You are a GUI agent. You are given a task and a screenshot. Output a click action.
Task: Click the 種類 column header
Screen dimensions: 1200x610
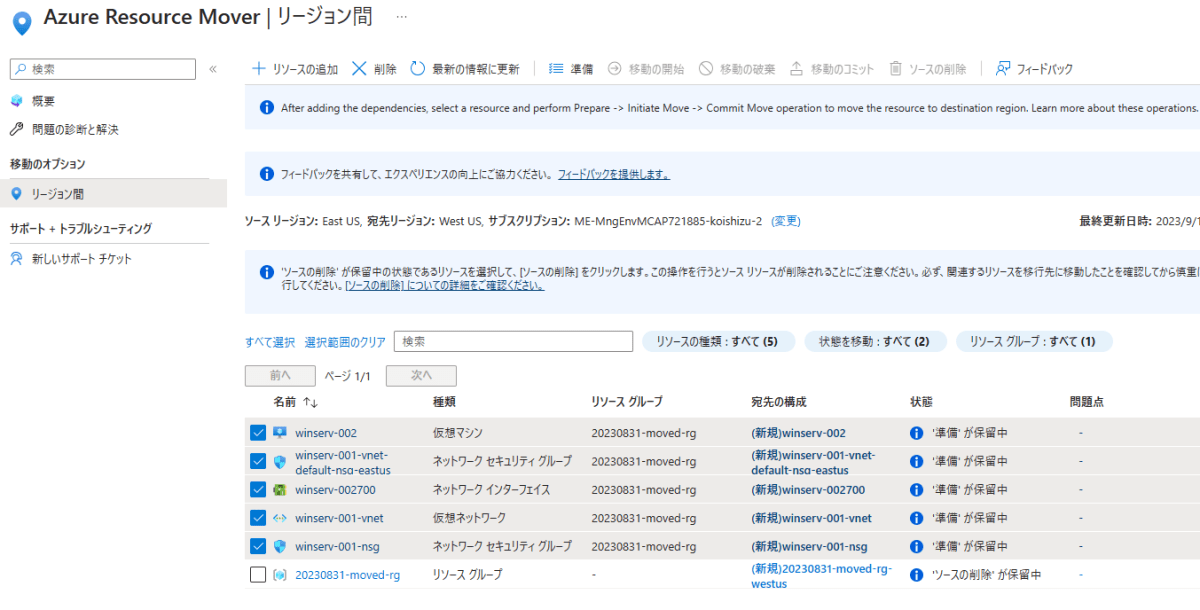pyautogui.click(x=444, y=402)
